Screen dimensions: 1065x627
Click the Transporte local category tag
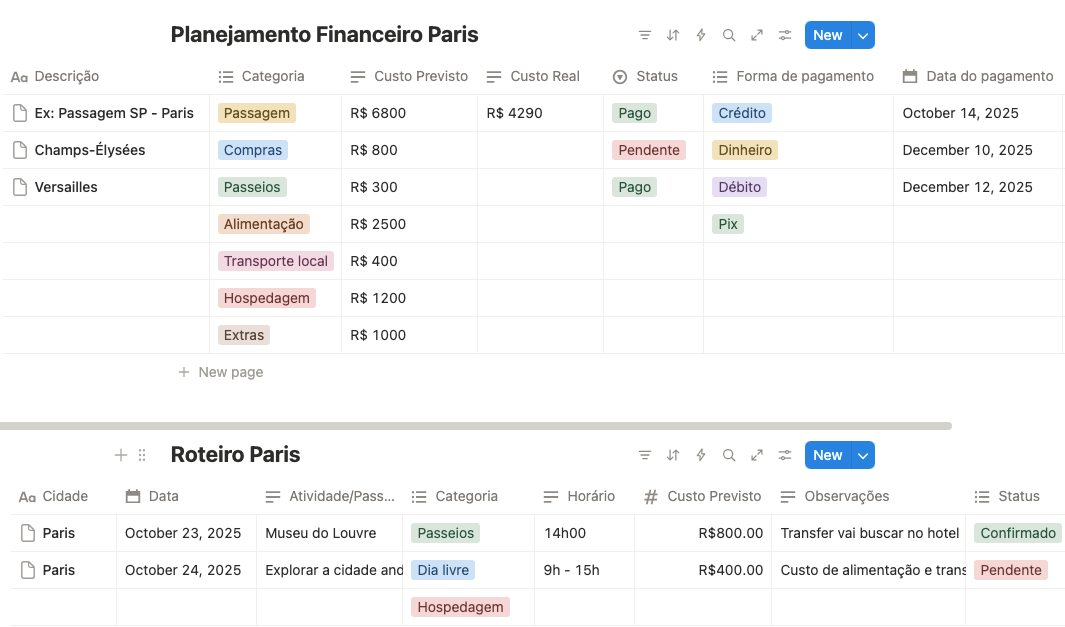276,261
